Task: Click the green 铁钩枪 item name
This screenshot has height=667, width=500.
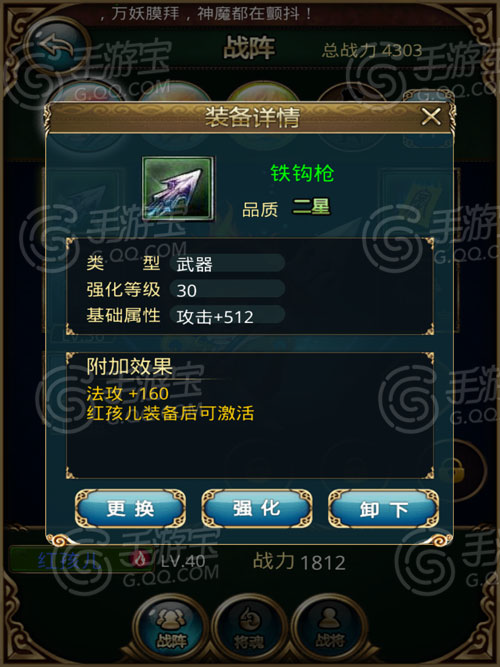Action: click(x=302, y=174)
